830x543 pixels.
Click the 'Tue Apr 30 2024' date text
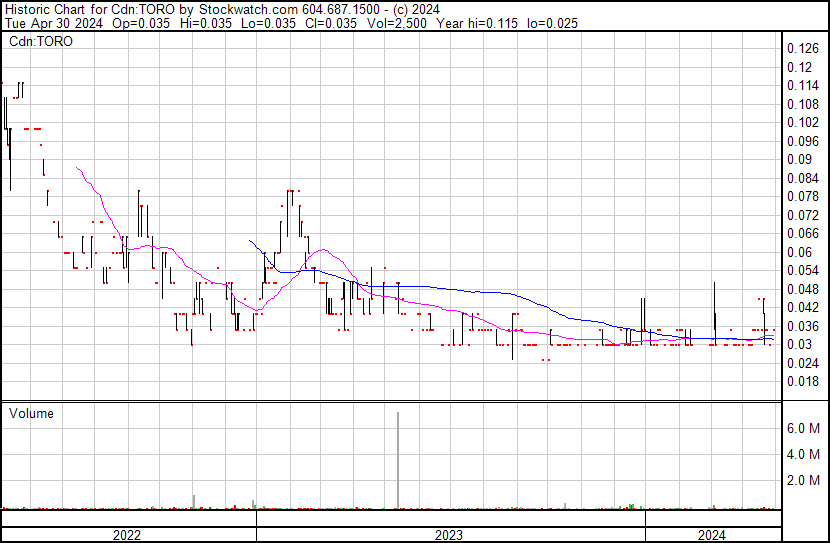coord(54,23)
